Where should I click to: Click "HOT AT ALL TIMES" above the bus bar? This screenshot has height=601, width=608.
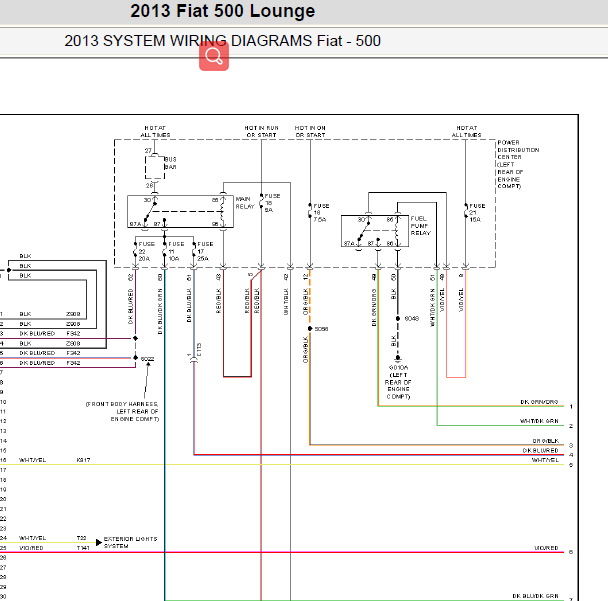click(x=155, y=131)
